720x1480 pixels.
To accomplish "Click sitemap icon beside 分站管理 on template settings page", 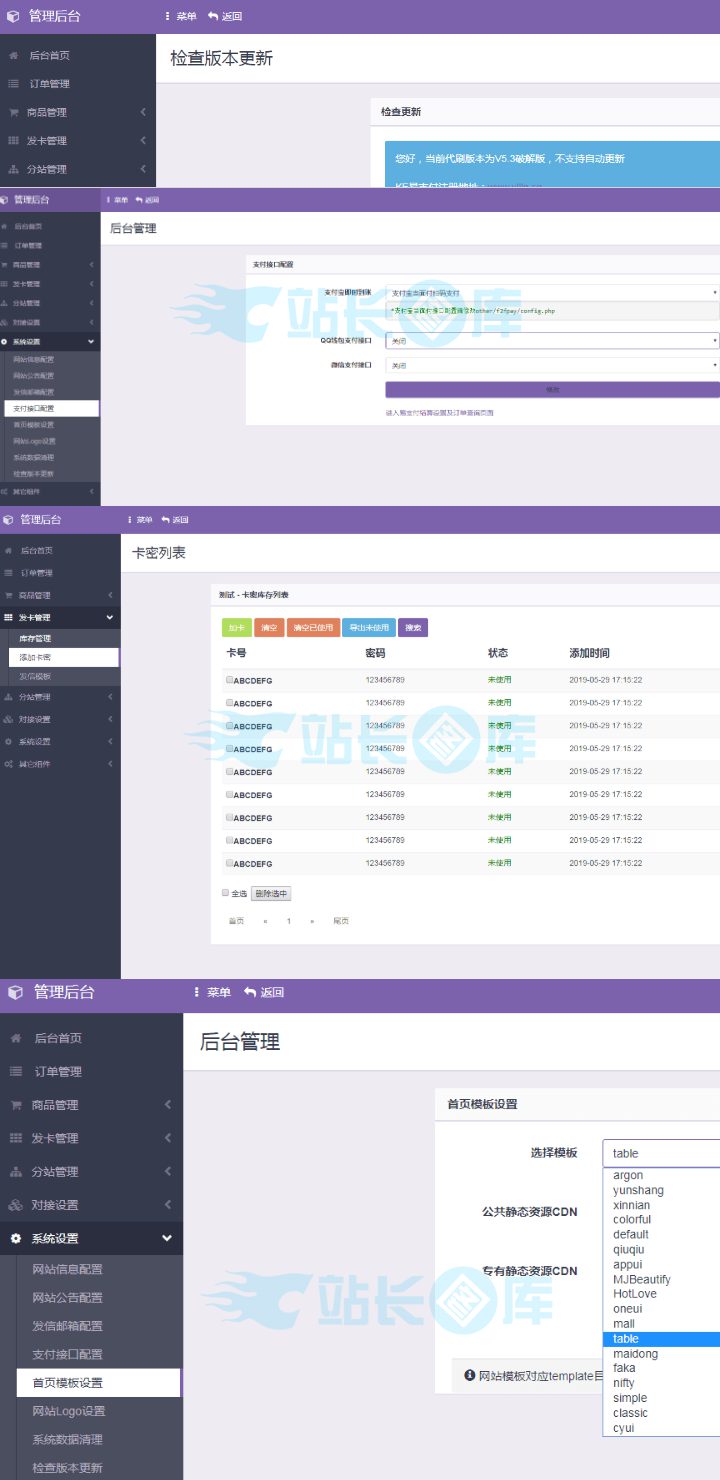I will (x=16, y=1171).
